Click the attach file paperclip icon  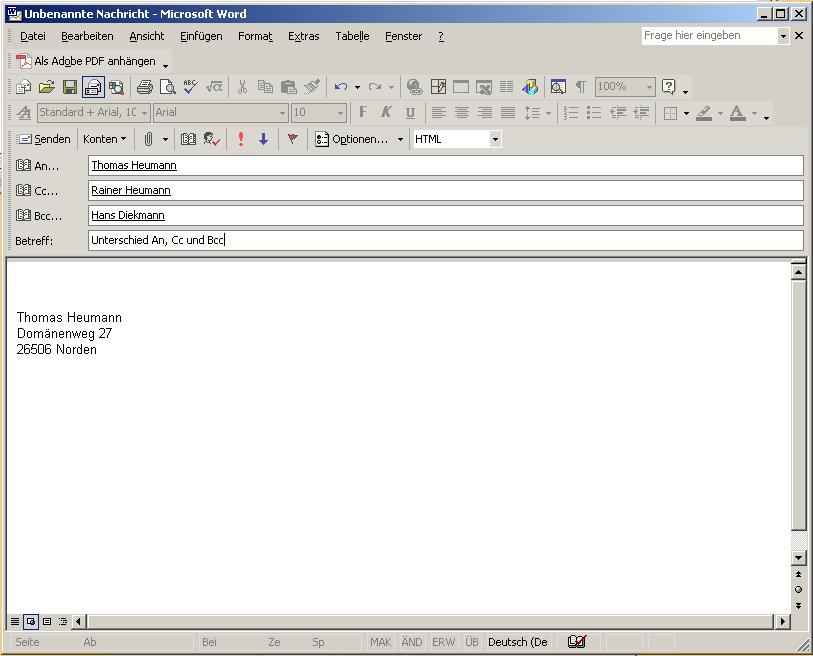(148, 139)
